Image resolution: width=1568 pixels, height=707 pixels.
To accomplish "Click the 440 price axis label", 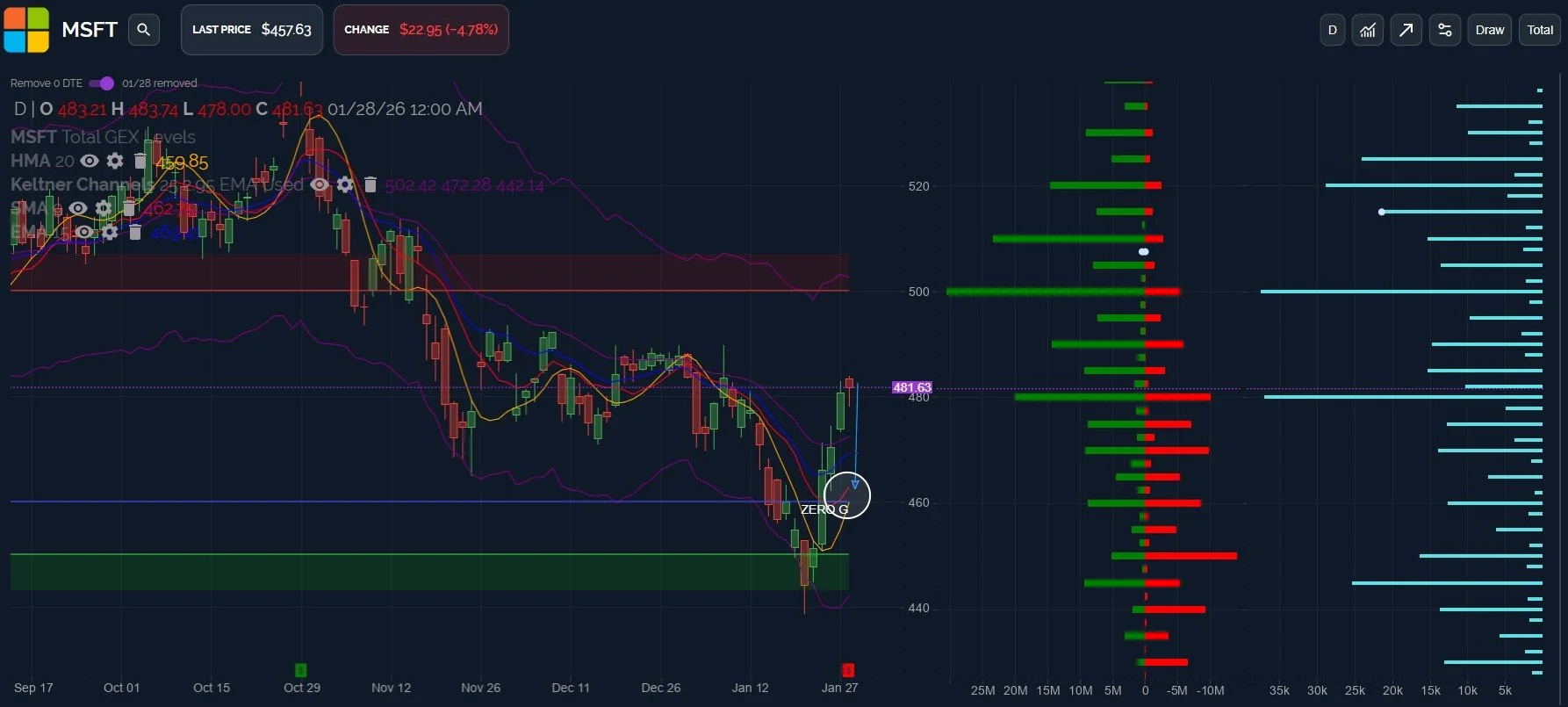I will click(918, 608).
